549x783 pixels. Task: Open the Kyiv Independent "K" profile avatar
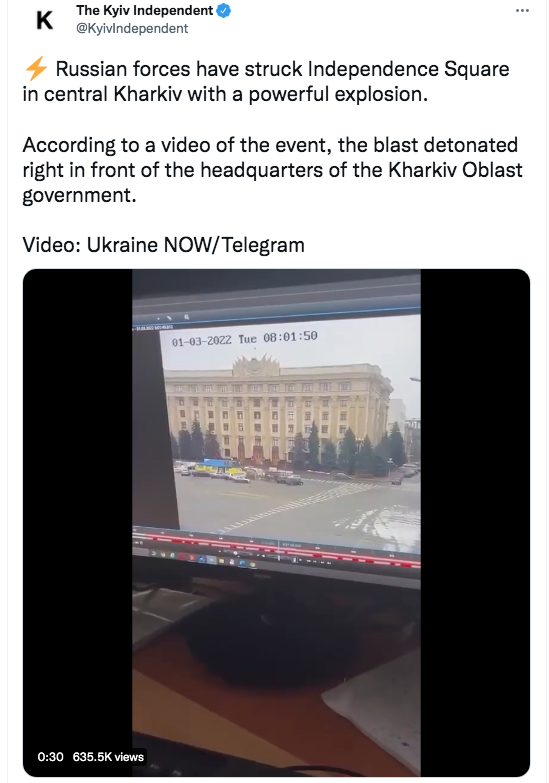44,20
